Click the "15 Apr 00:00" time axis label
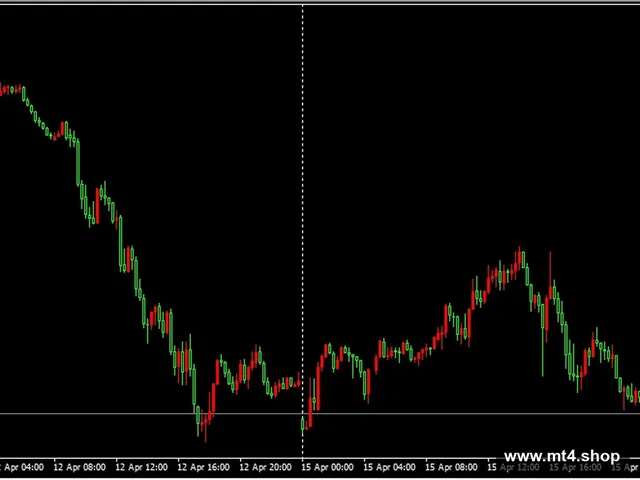 coord(328,467)
